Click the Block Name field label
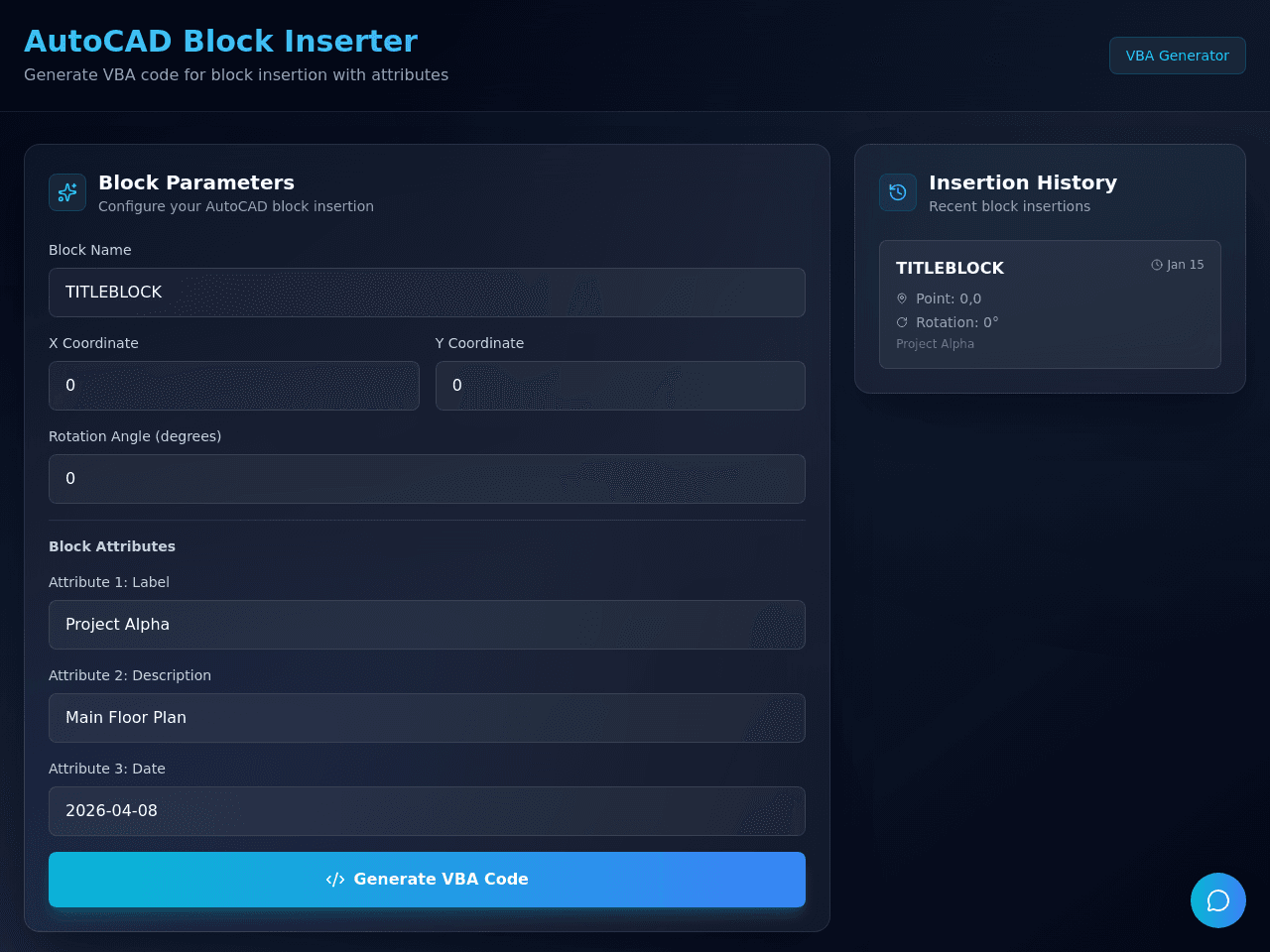 90,250
